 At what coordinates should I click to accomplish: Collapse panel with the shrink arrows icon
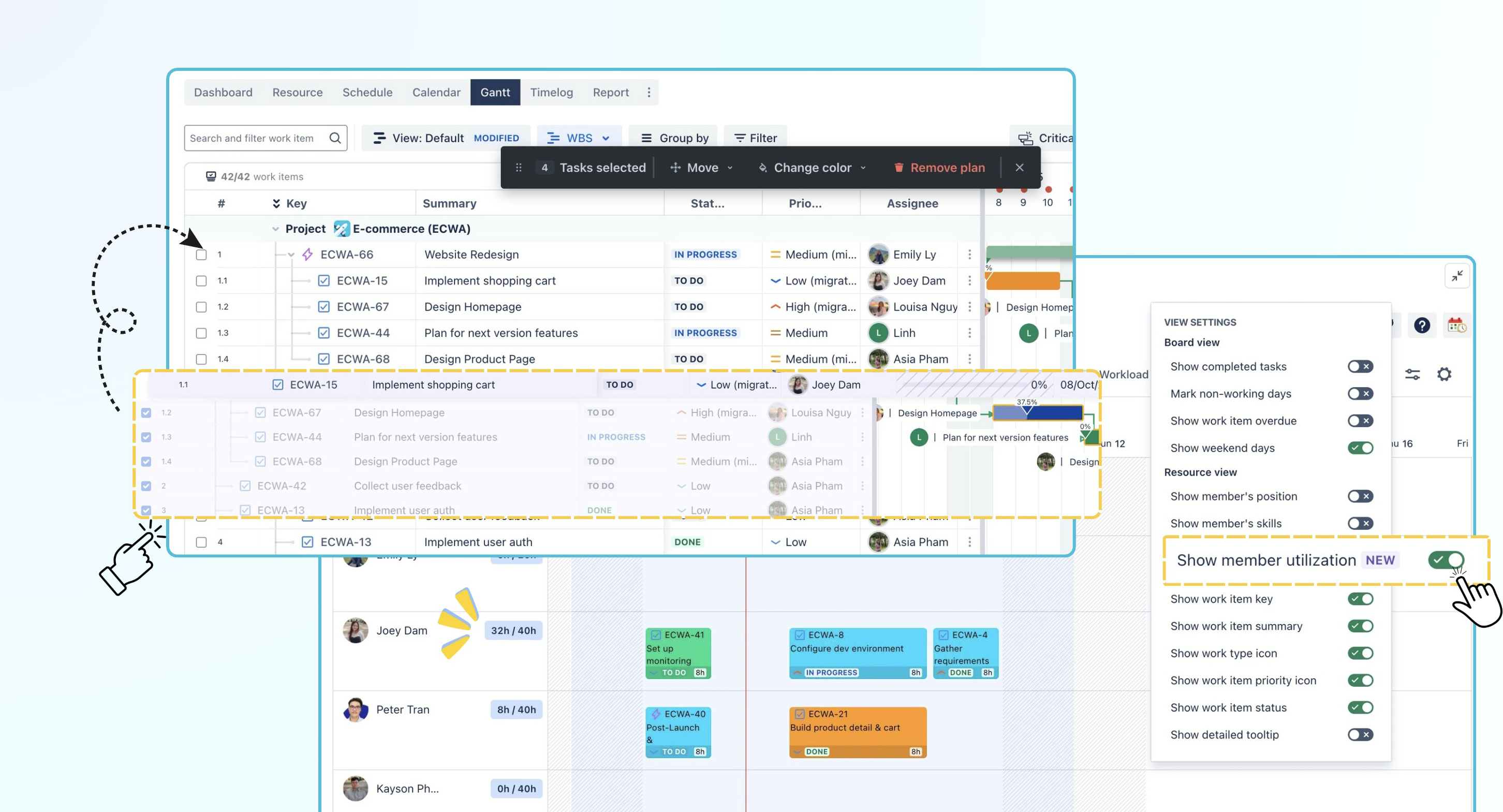1457,276
